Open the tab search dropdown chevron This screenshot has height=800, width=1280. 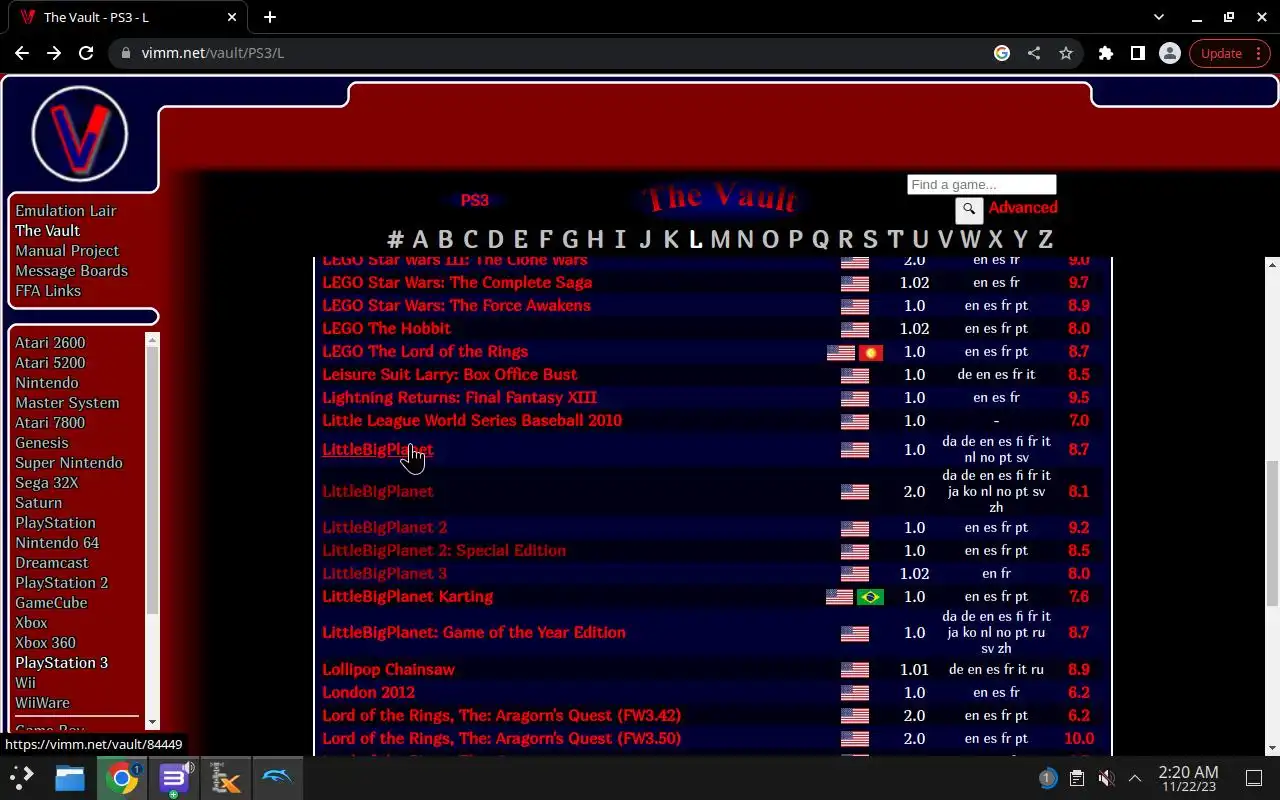[x=1159, y=17]
